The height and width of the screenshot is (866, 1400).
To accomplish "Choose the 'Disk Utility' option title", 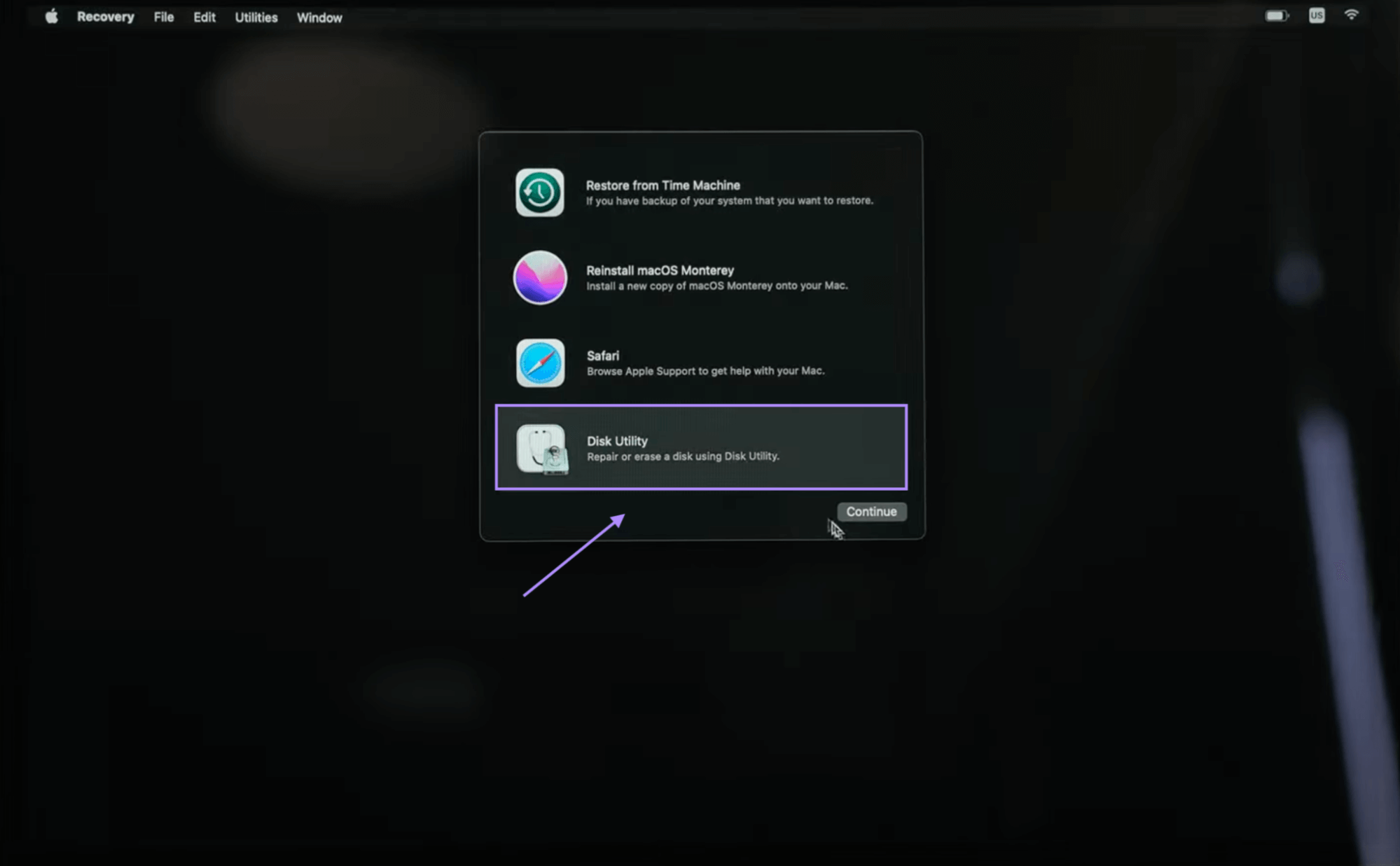I will point(617,441).
